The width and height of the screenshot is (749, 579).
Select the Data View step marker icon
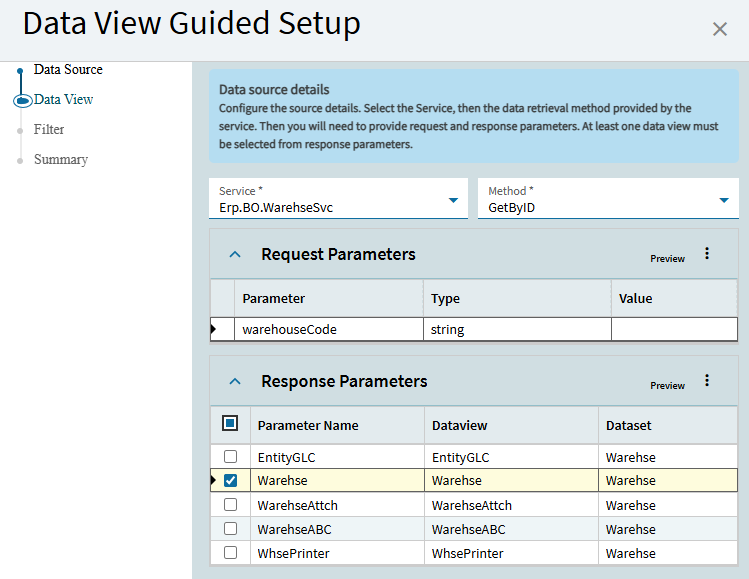click(21, 100)
